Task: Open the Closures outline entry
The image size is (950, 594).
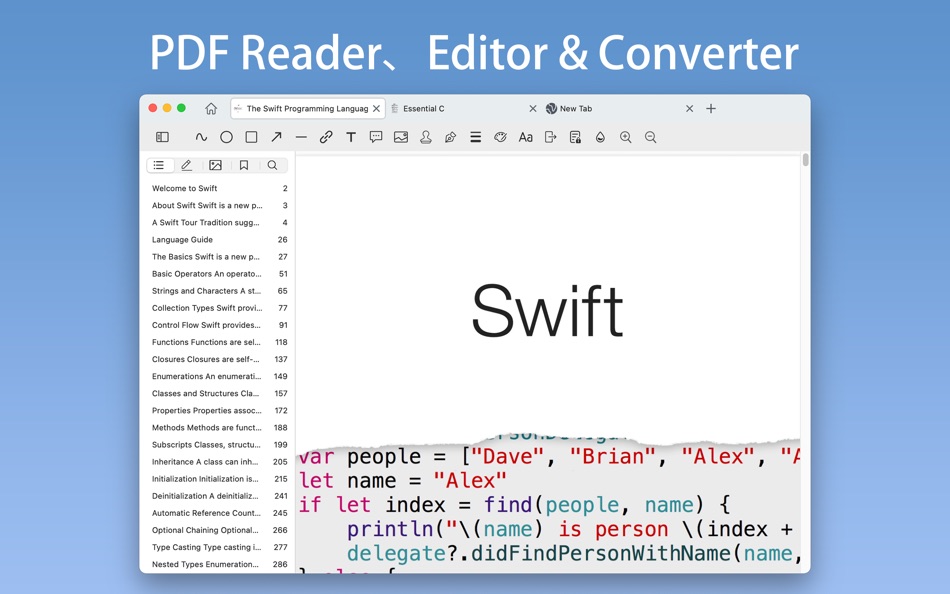Action: click(219, 359)
